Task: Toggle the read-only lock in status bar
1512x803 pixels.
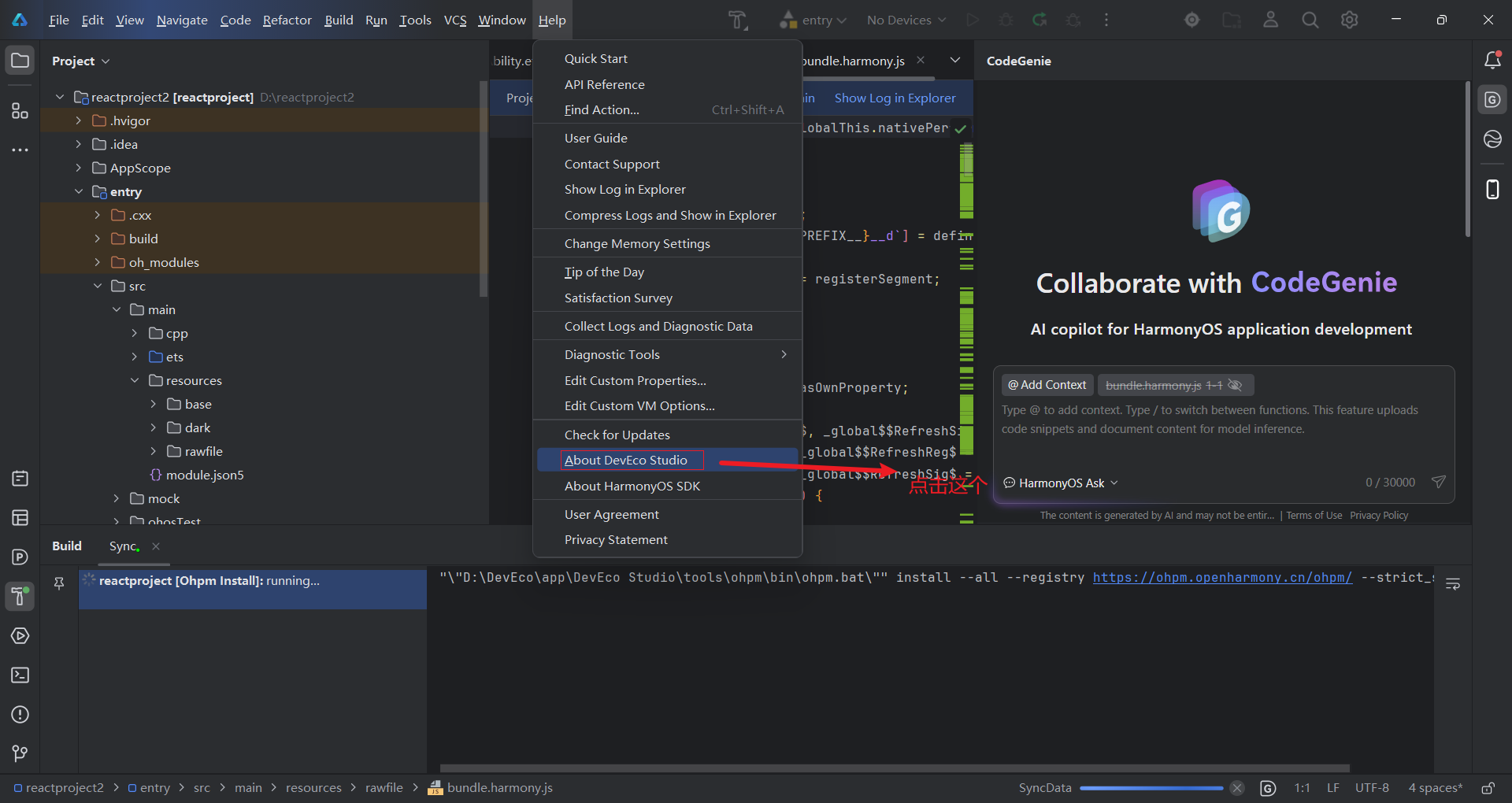Action: pyautogui.click(x=1488, y=788)
